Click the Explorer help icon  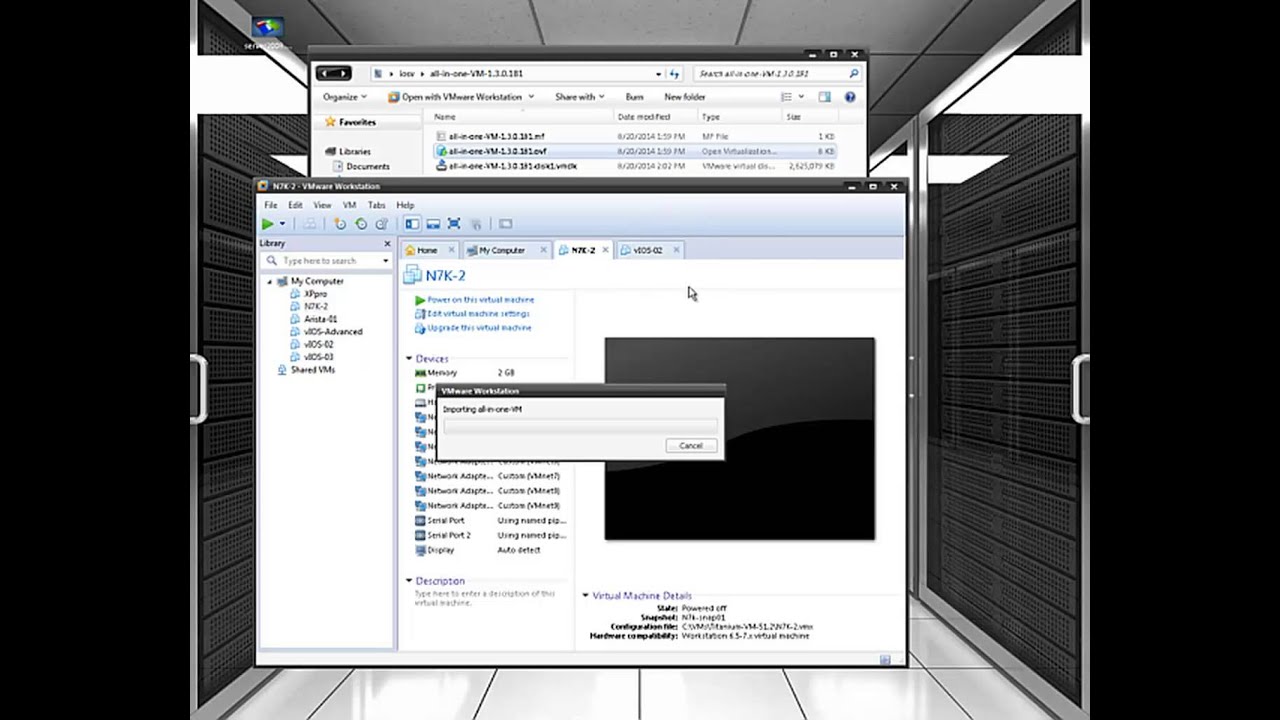pos(850,97)
